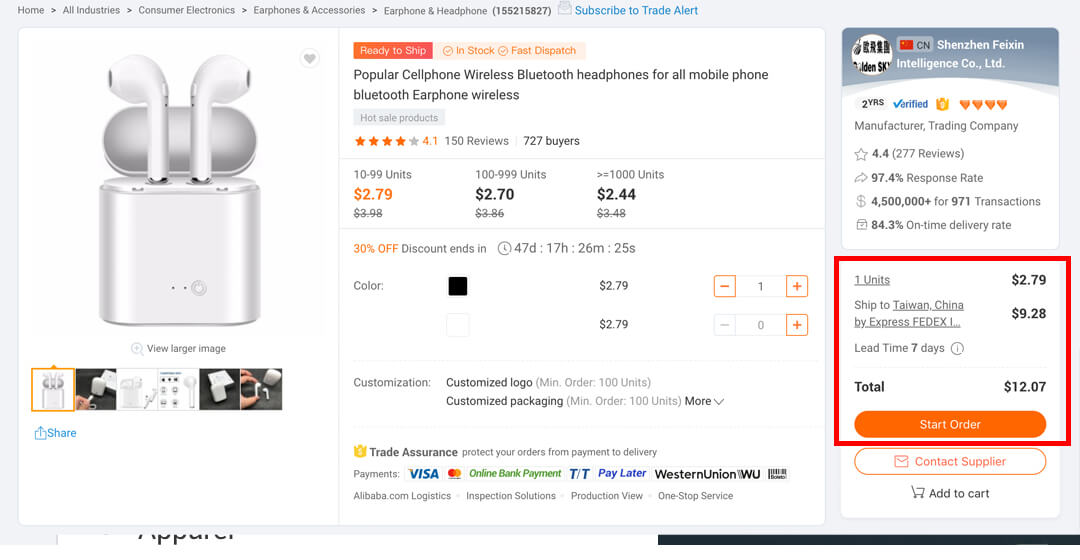Open the Express FEDEX shipping method selector
1080x560 pixels.
pos(907,322)
